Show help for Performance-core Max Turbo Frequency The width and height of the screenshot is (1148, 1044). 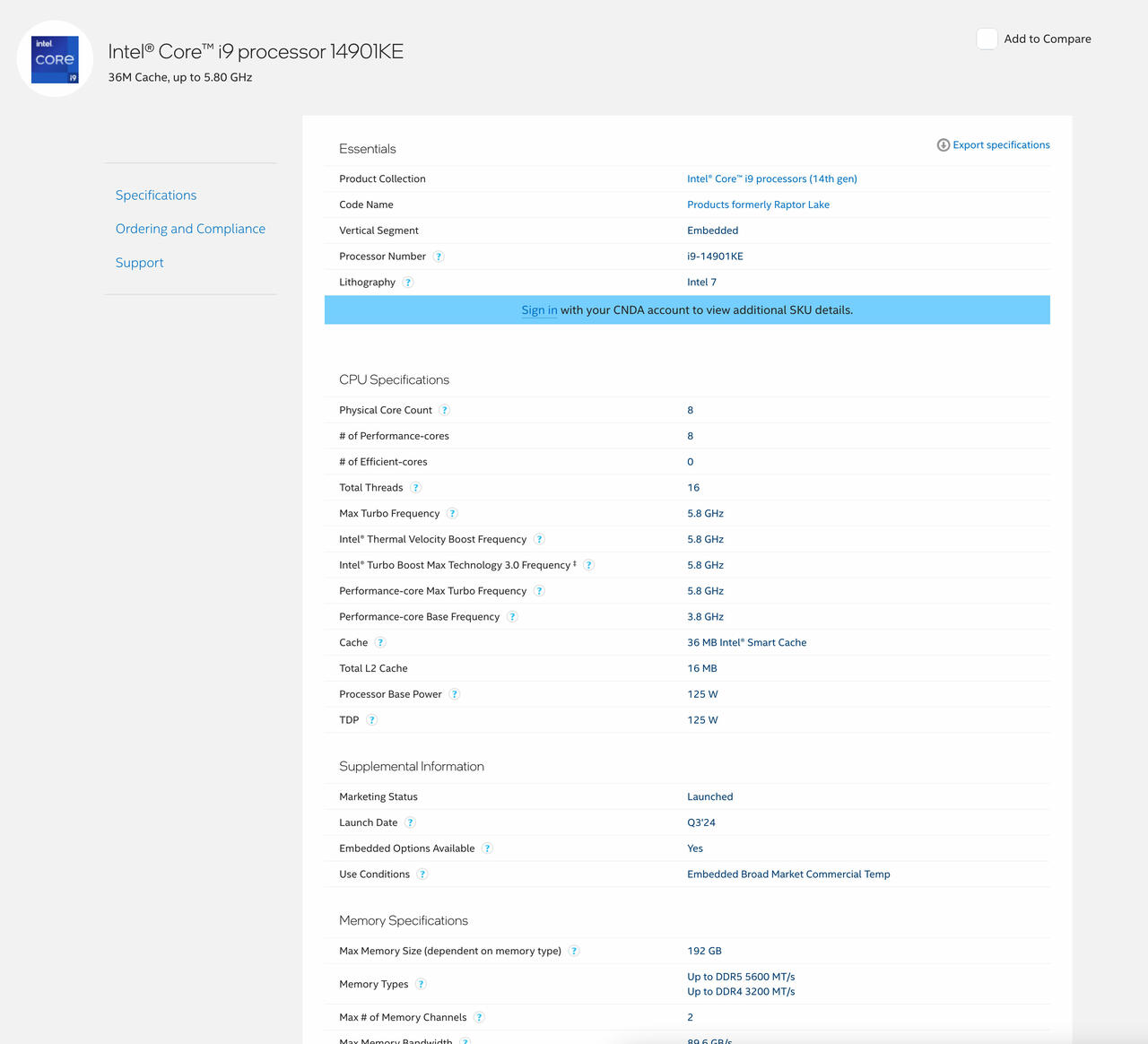click(539, 591)
